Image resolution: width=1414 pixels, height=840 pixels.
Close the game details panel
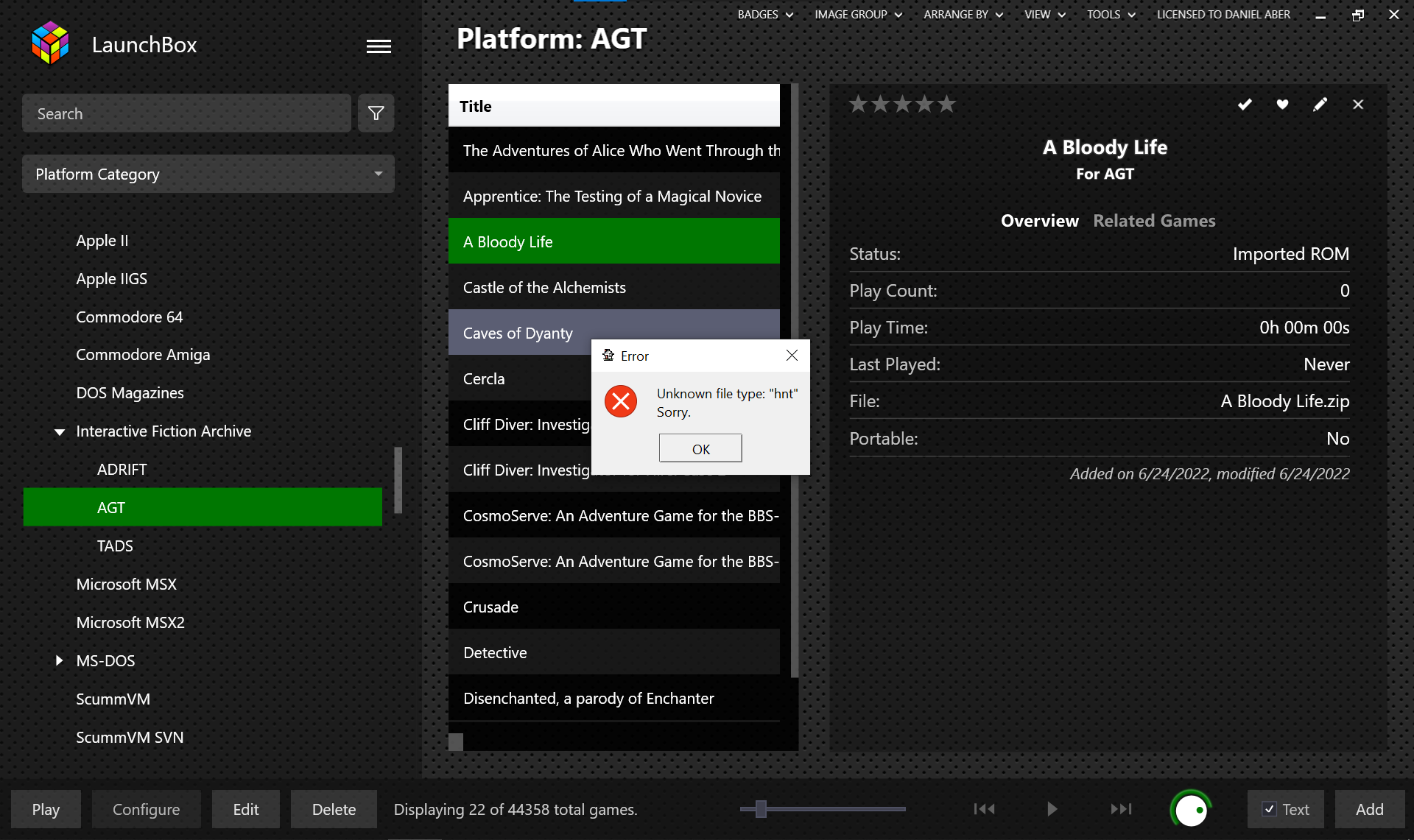click(x=1358, y=105)
